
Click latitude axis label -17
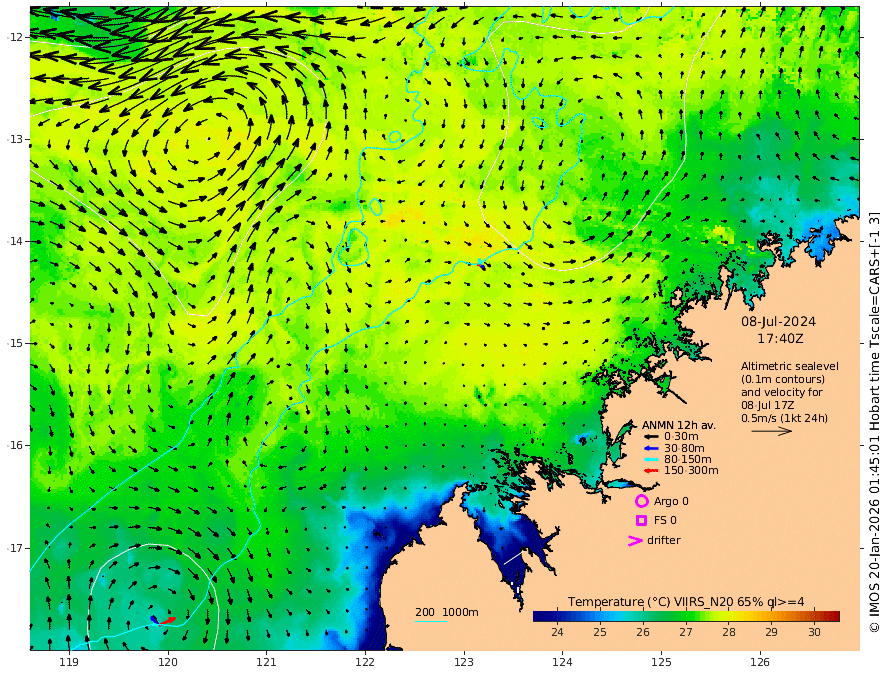15,548
